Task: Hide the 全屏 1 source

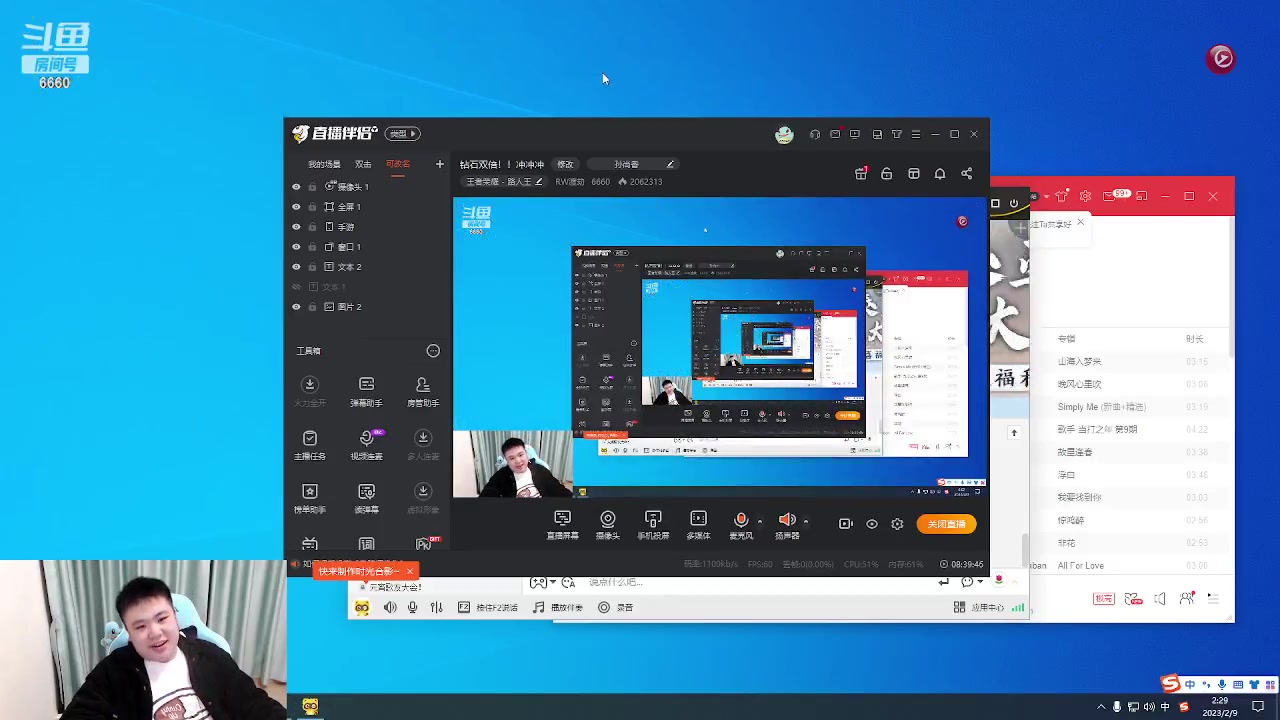Action: coord(296,207)
